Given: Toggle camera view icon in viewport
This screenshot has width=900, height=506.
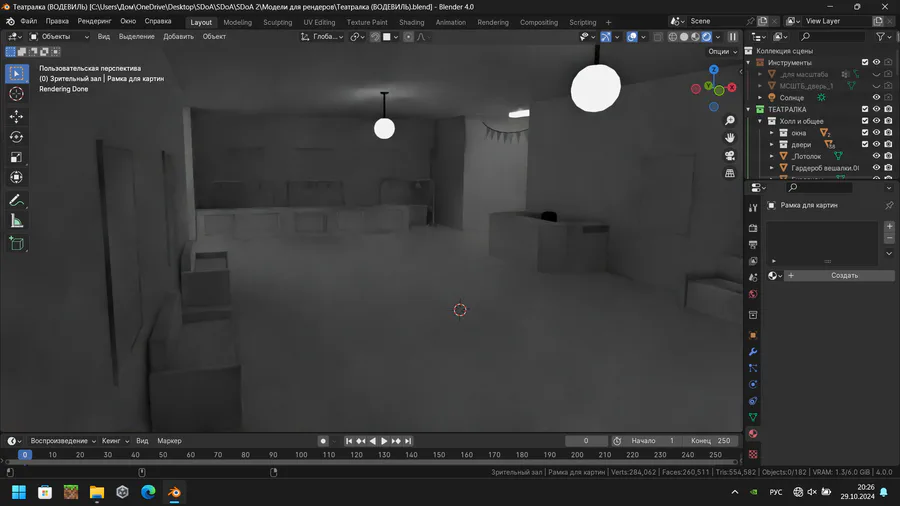Looking at the screenshot, I should (x=730, y=155).
